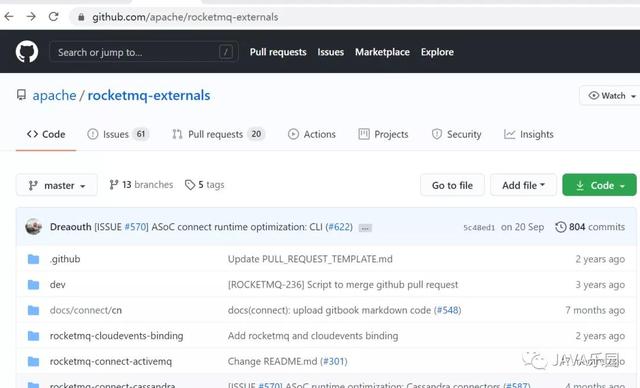Open the docs/connect/cn folder
Image resolution: width=640 pixels, height=388 pixels.
click(x=86, y=310)
